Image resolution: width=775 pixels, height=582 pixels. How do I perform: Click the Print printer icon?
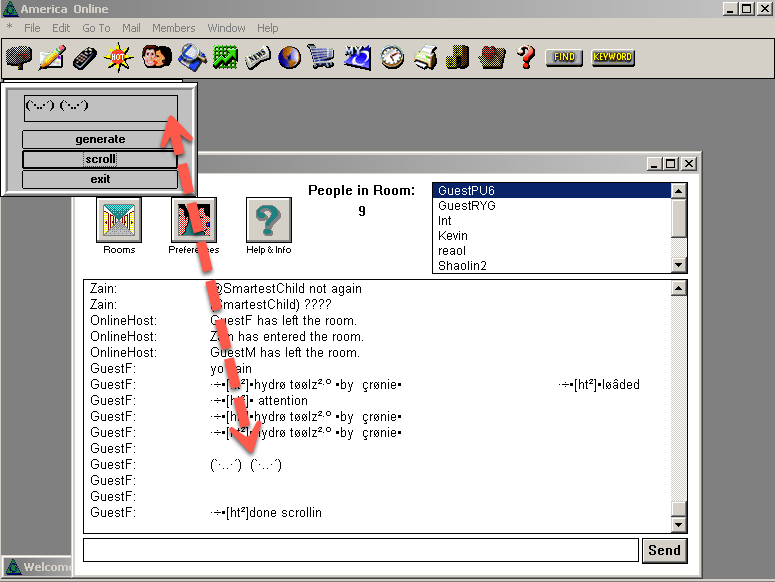point(426,57)
